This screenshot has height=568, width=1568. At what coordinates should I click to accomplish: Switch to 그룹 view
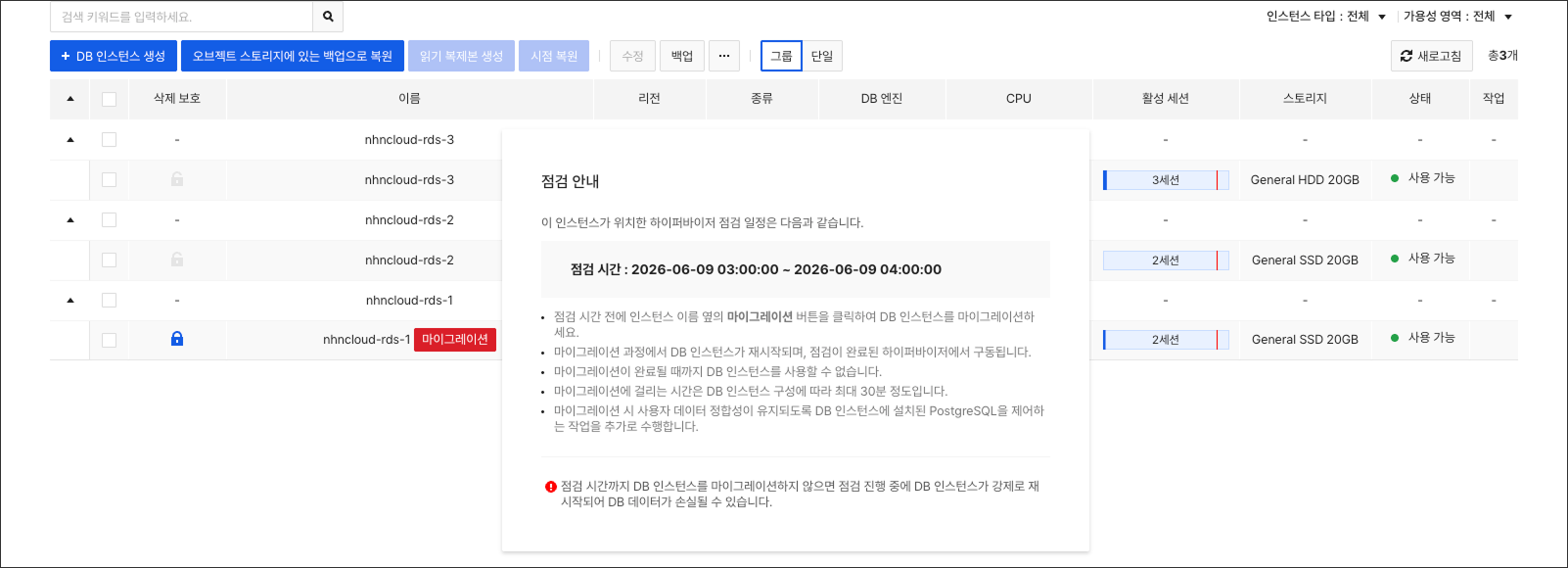click(x=781, y=56)
